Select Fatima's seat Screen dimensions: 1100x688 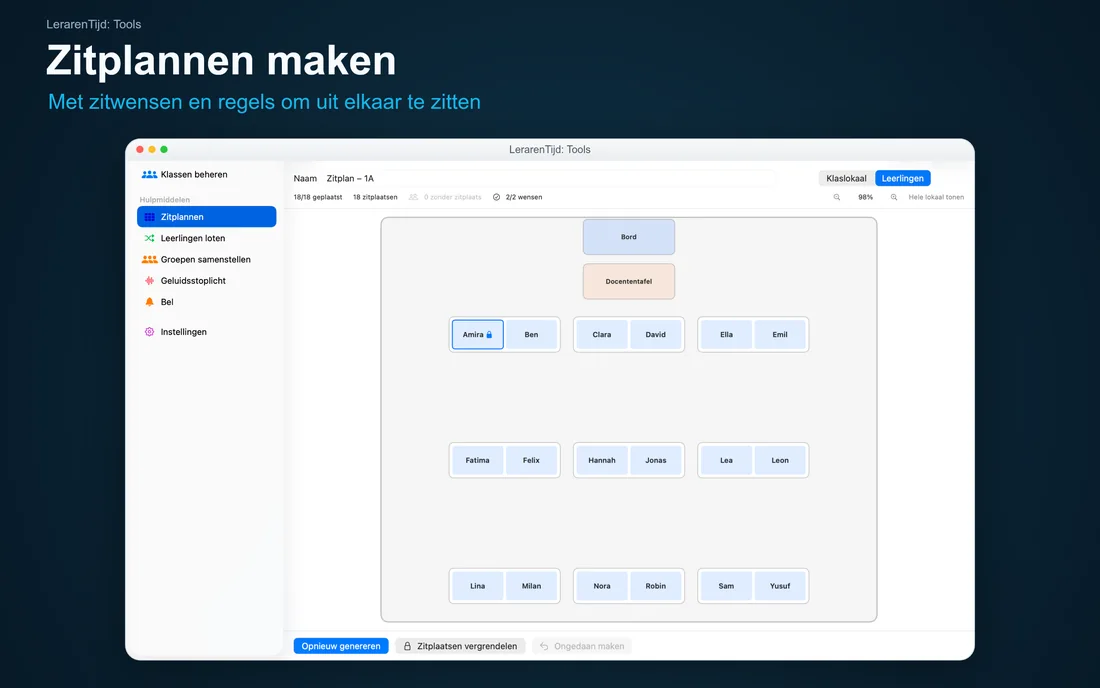point(478,460)
